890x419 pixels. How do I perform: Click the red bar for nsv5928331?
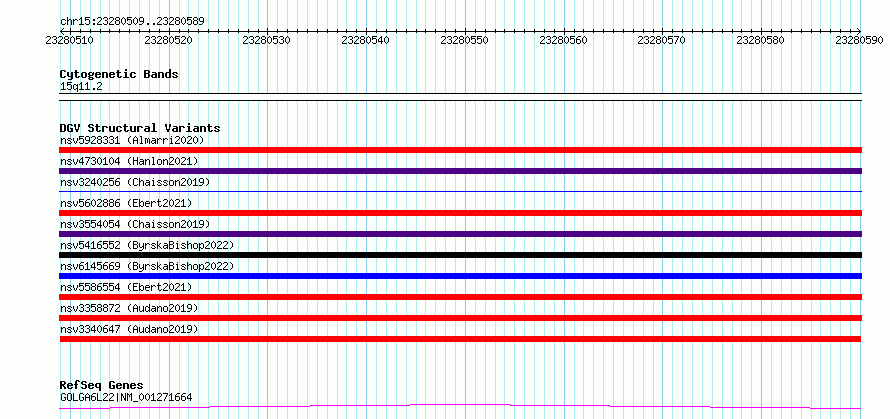(x=460, y=150)
